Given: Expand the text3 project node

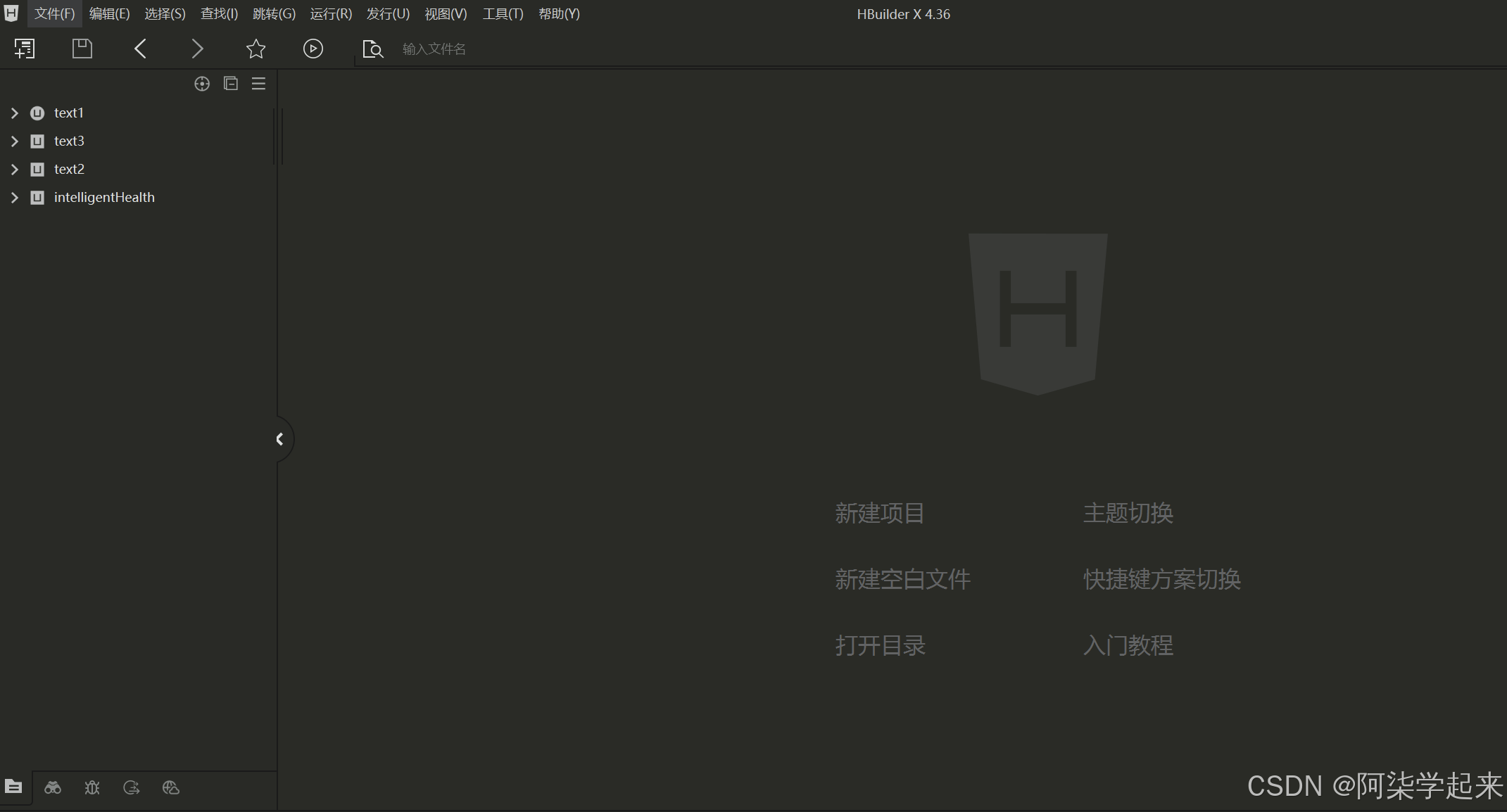Looking at the screenshot, I should pyautogui.click(x=15, y=141).
